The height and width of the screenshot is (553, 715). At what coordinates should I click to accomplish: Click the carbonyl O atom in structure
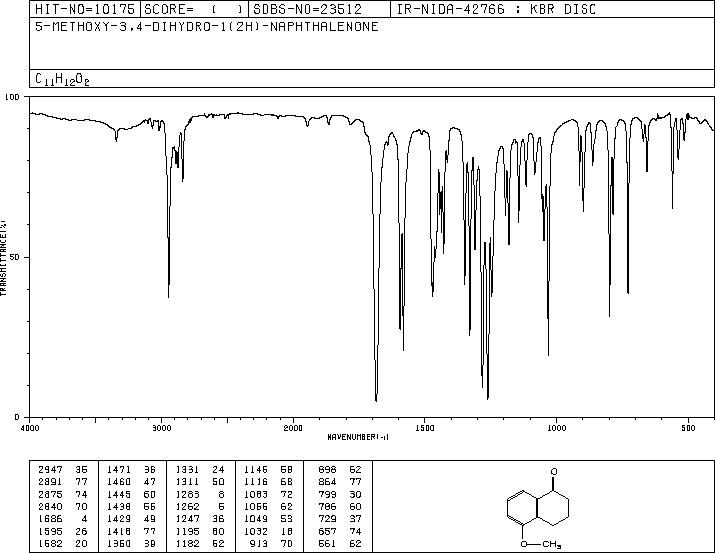tap(554, 471)
